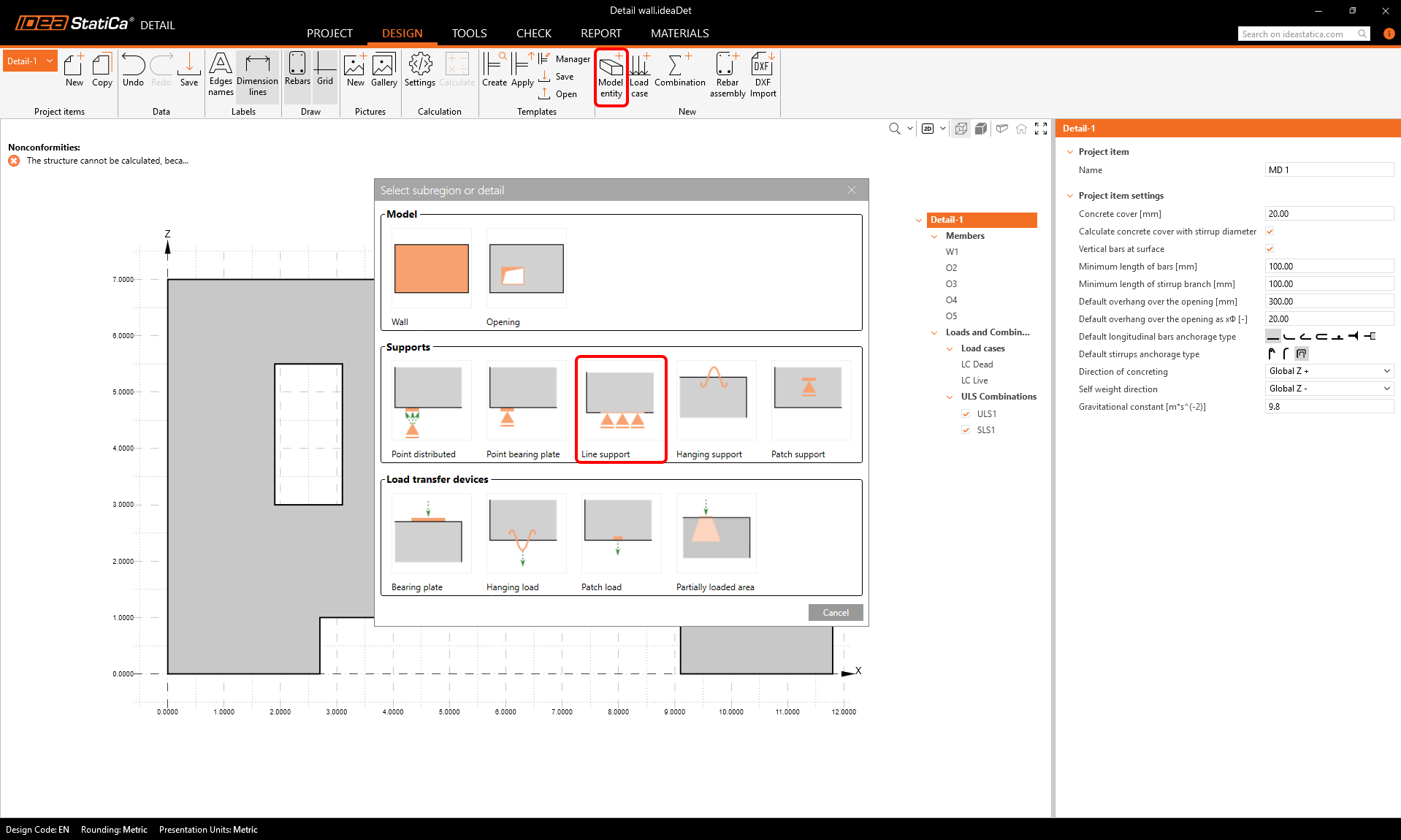Open the DXF Import tool
The image size is (1401, 840).
click(x=763, y=76)
